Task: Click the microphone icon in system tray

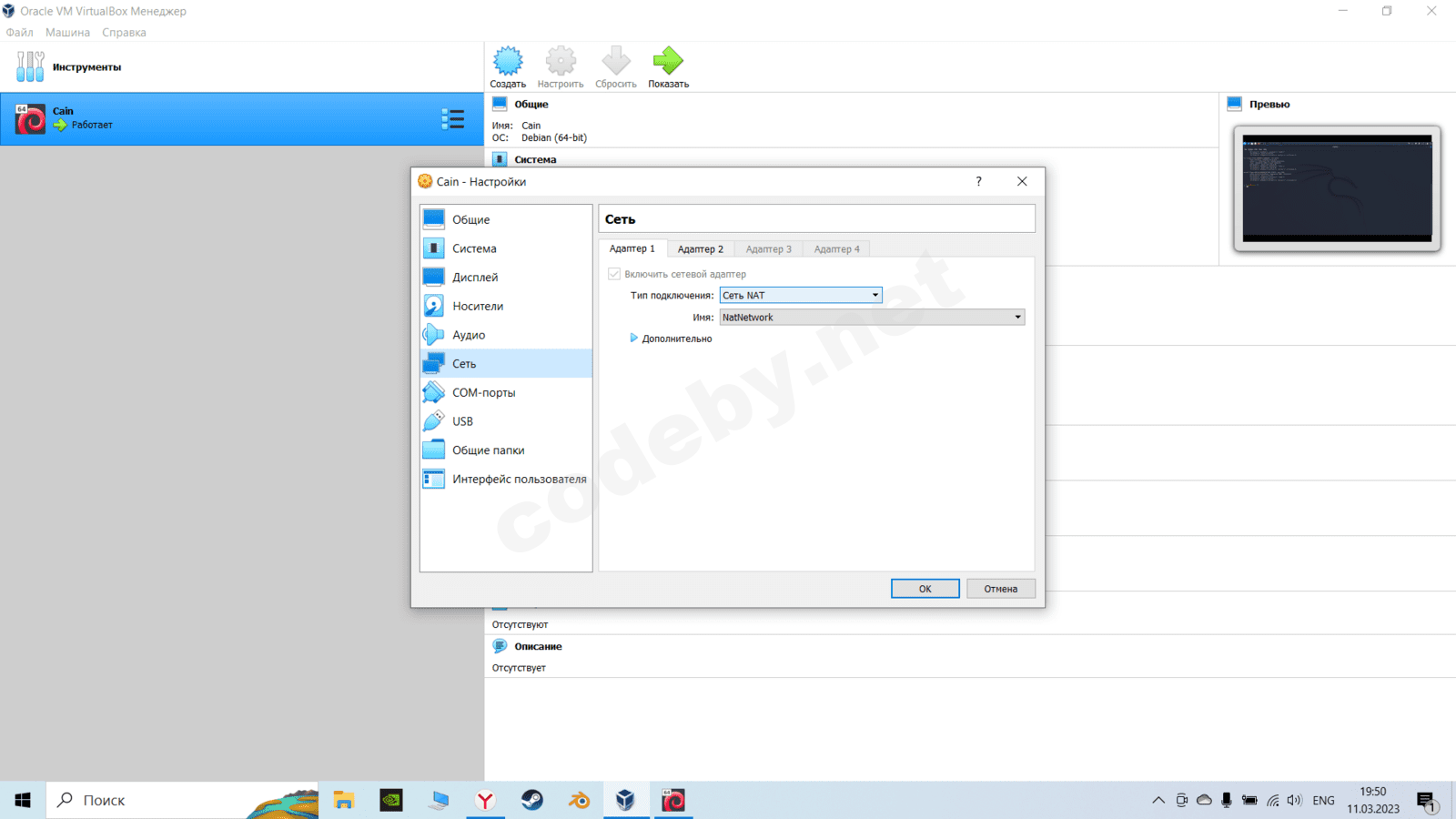Action: tap(1227, 800)
